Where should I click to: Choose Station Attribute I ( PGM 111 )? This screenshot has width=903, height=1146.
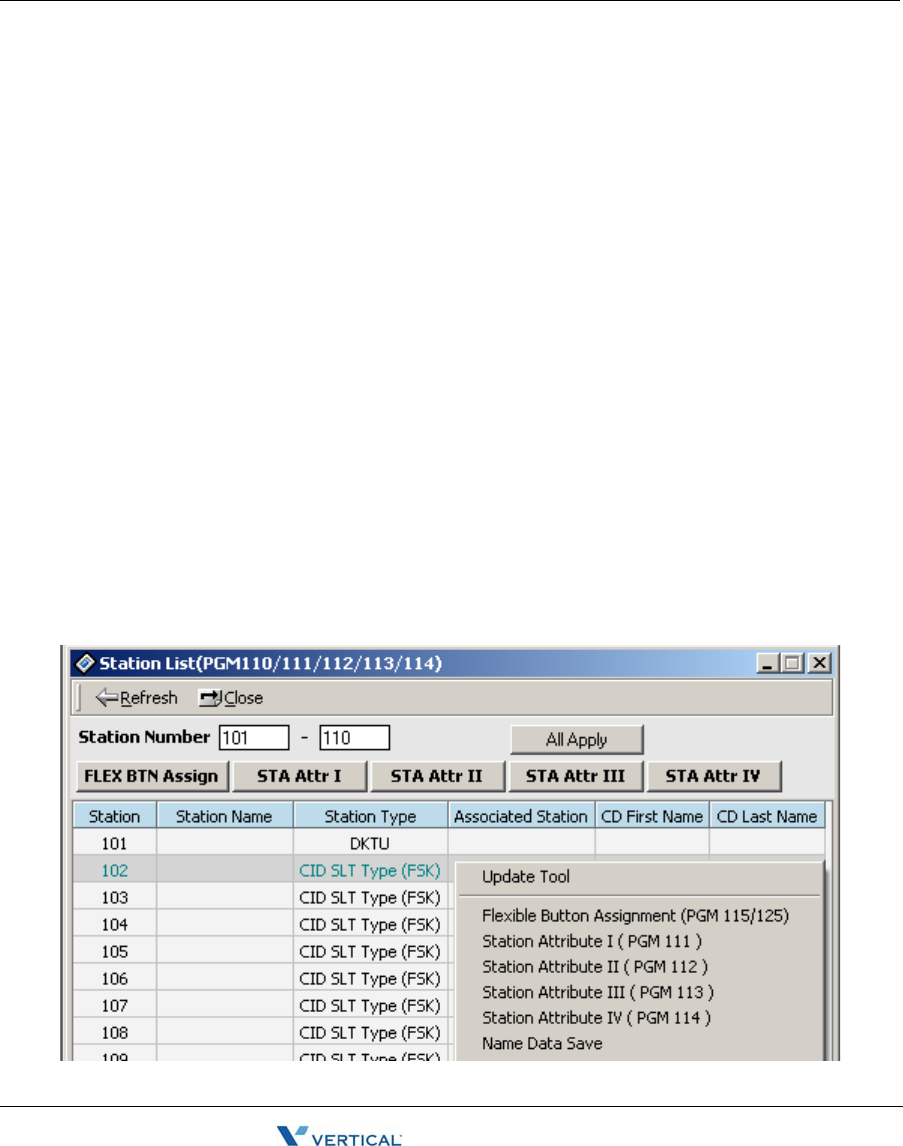coord(592,941)
